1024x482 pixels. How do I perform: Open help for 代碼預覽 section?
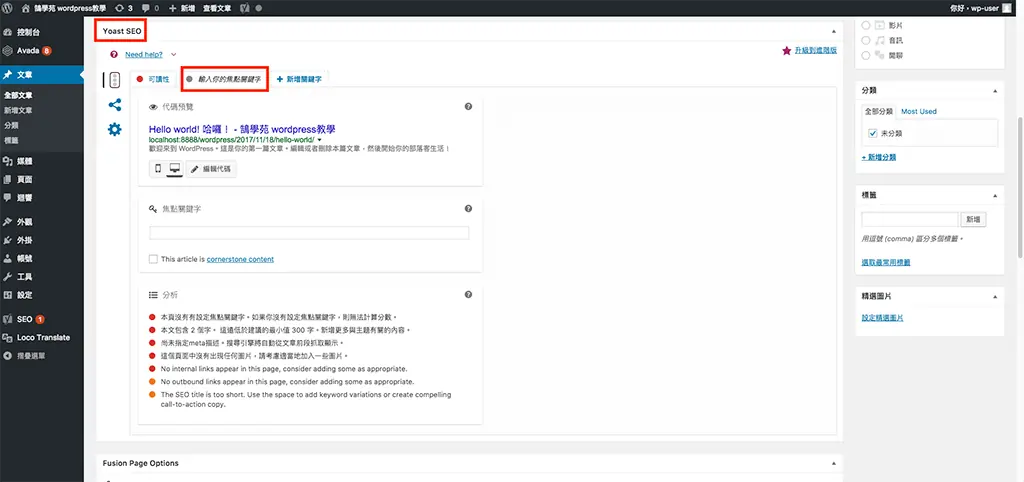(468, 106)
